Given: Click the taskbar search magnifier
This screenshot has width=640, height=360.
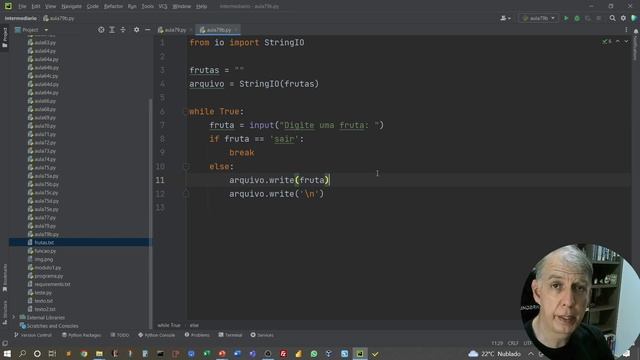Looking at the screenshot, I should [22, 354].
